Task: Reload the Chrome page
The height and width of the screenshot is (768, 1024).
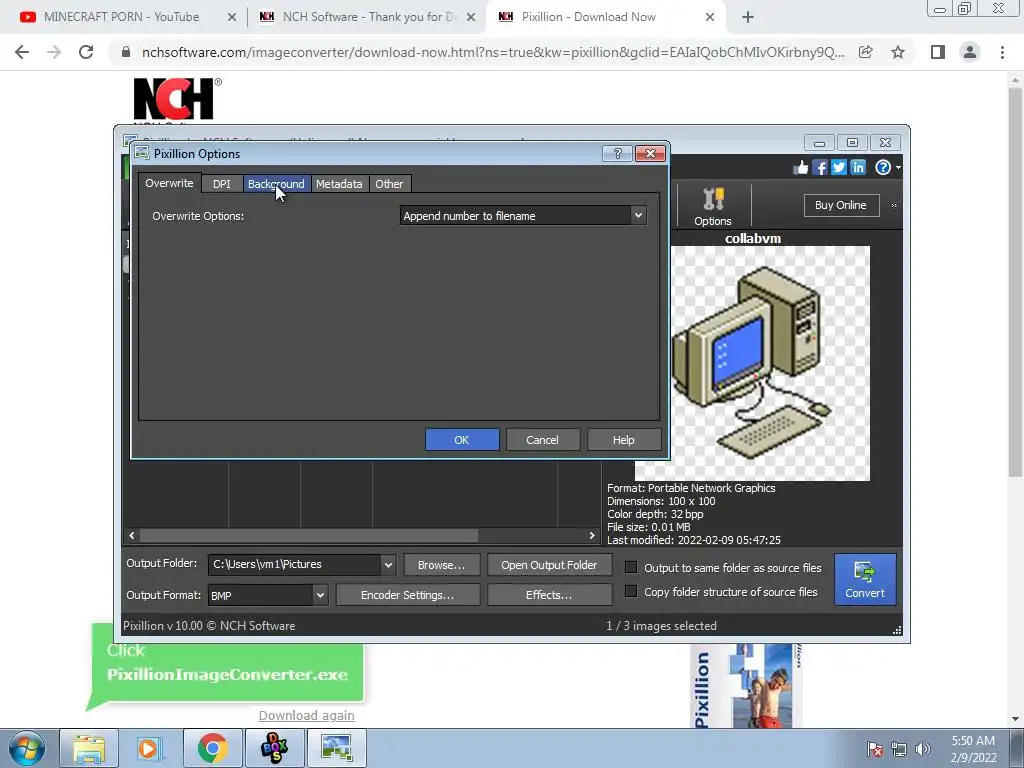Action: pyautogui.click(x=86, y=52)
